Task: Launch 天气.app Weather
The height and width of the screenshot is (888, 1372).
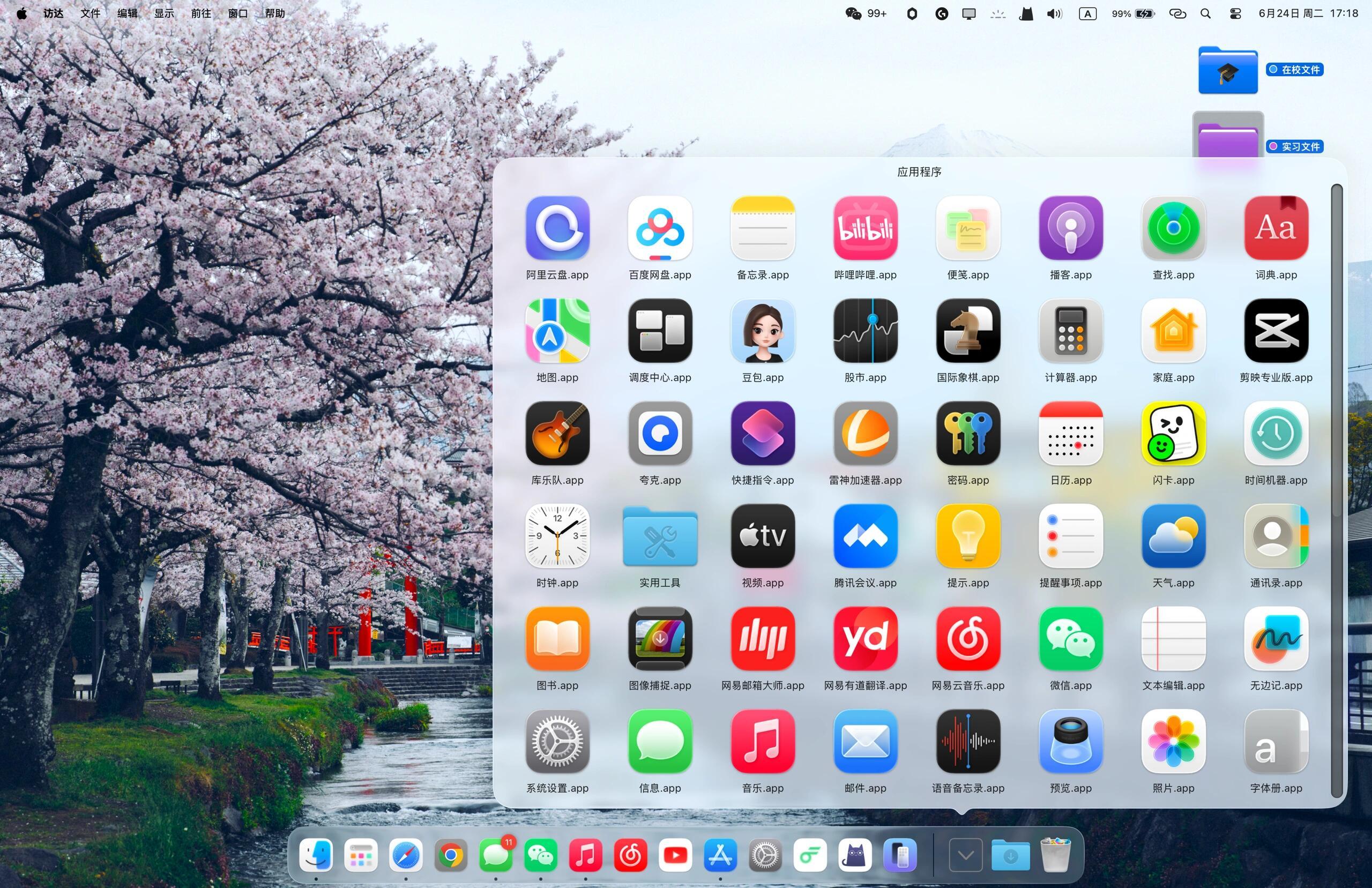Action: click(1173, 536)
